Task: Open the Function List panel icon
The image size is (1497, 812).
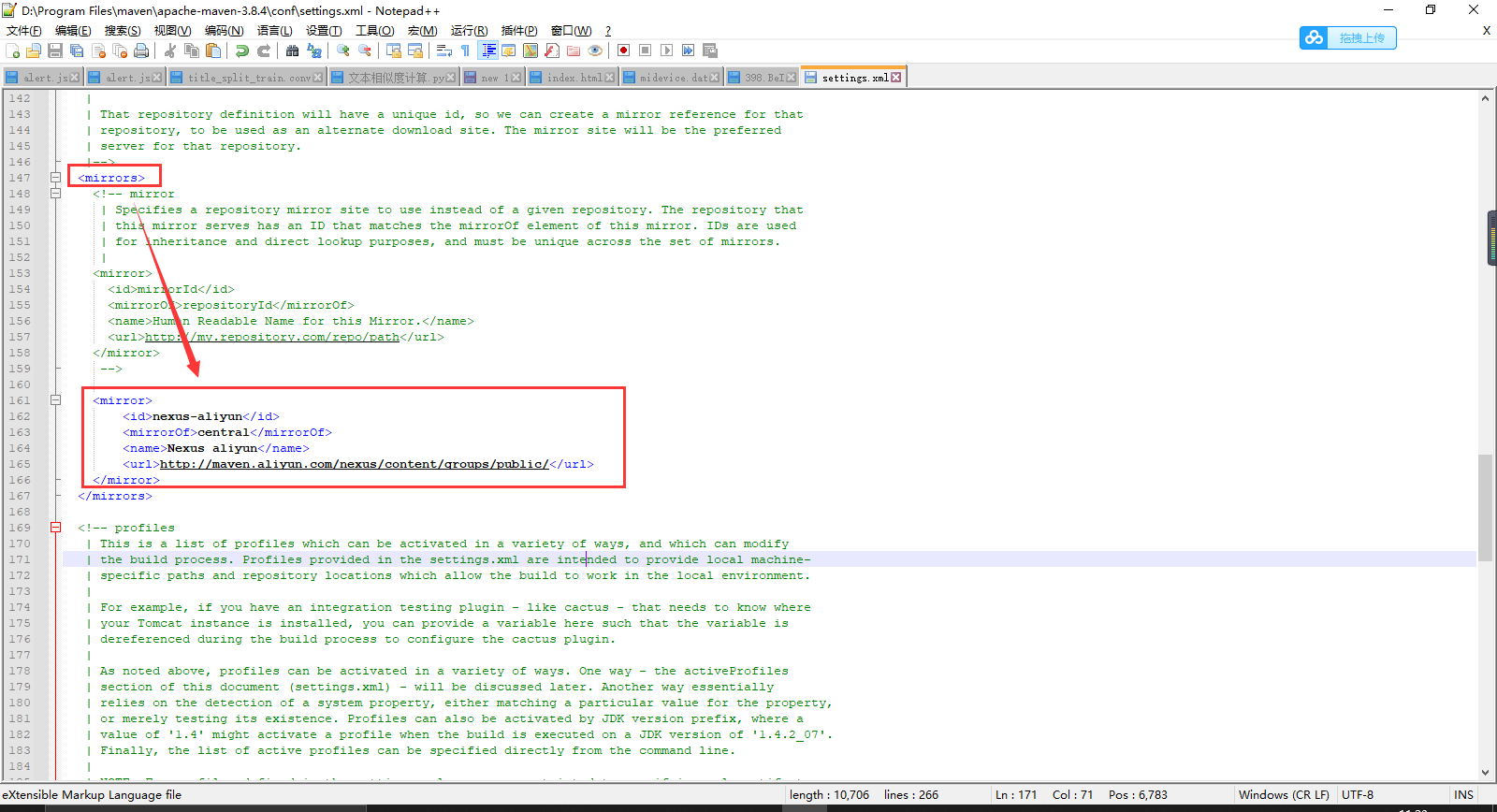Action: 552,51
